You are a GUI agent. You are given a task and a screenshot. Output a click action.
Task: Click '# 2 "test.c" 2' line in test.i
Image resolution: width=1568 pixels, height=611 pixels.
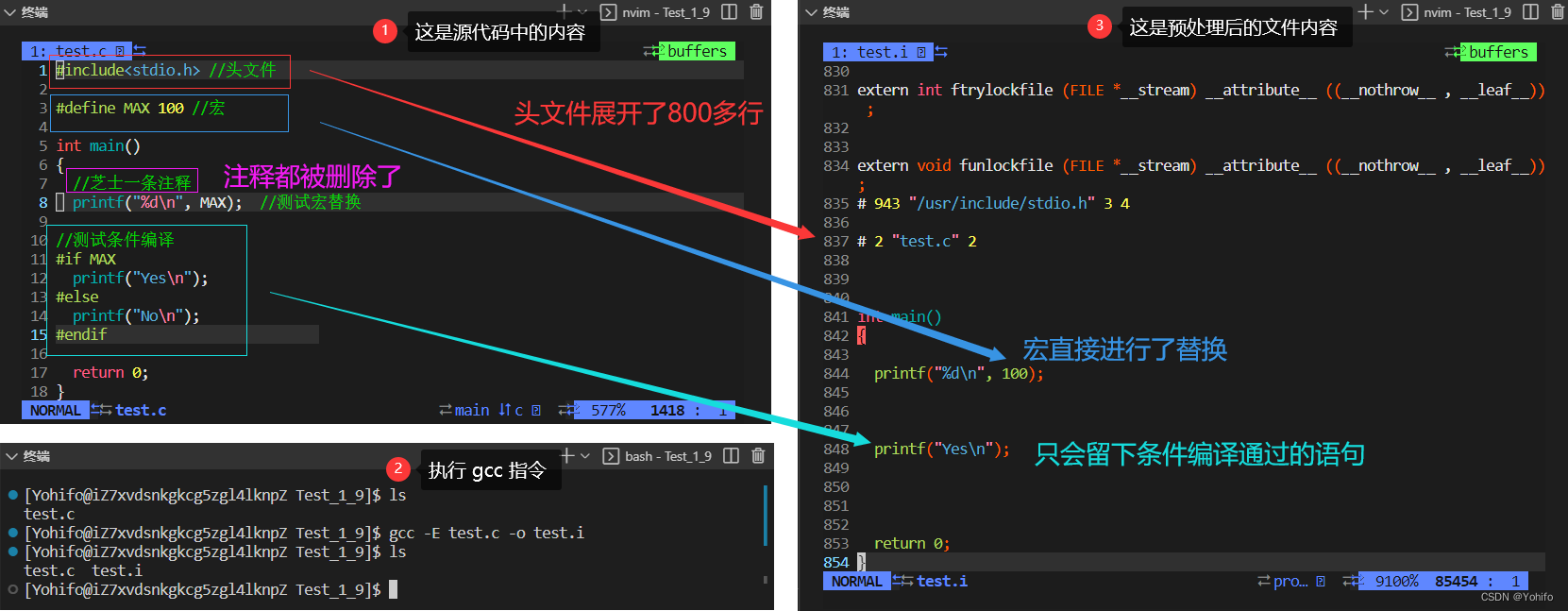(917, 241)
